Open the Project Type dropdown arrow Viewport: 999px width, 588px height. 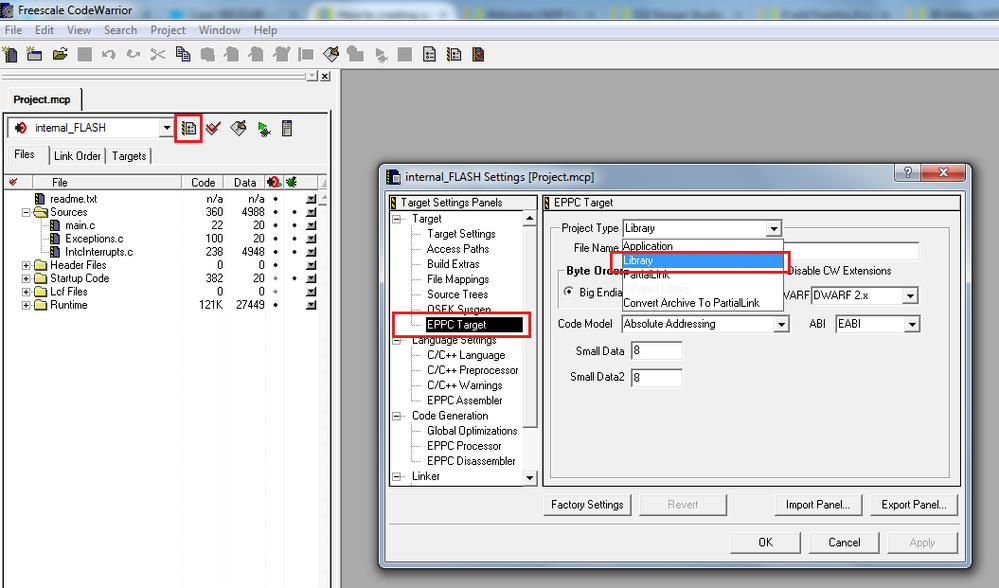tap(773, 228)
